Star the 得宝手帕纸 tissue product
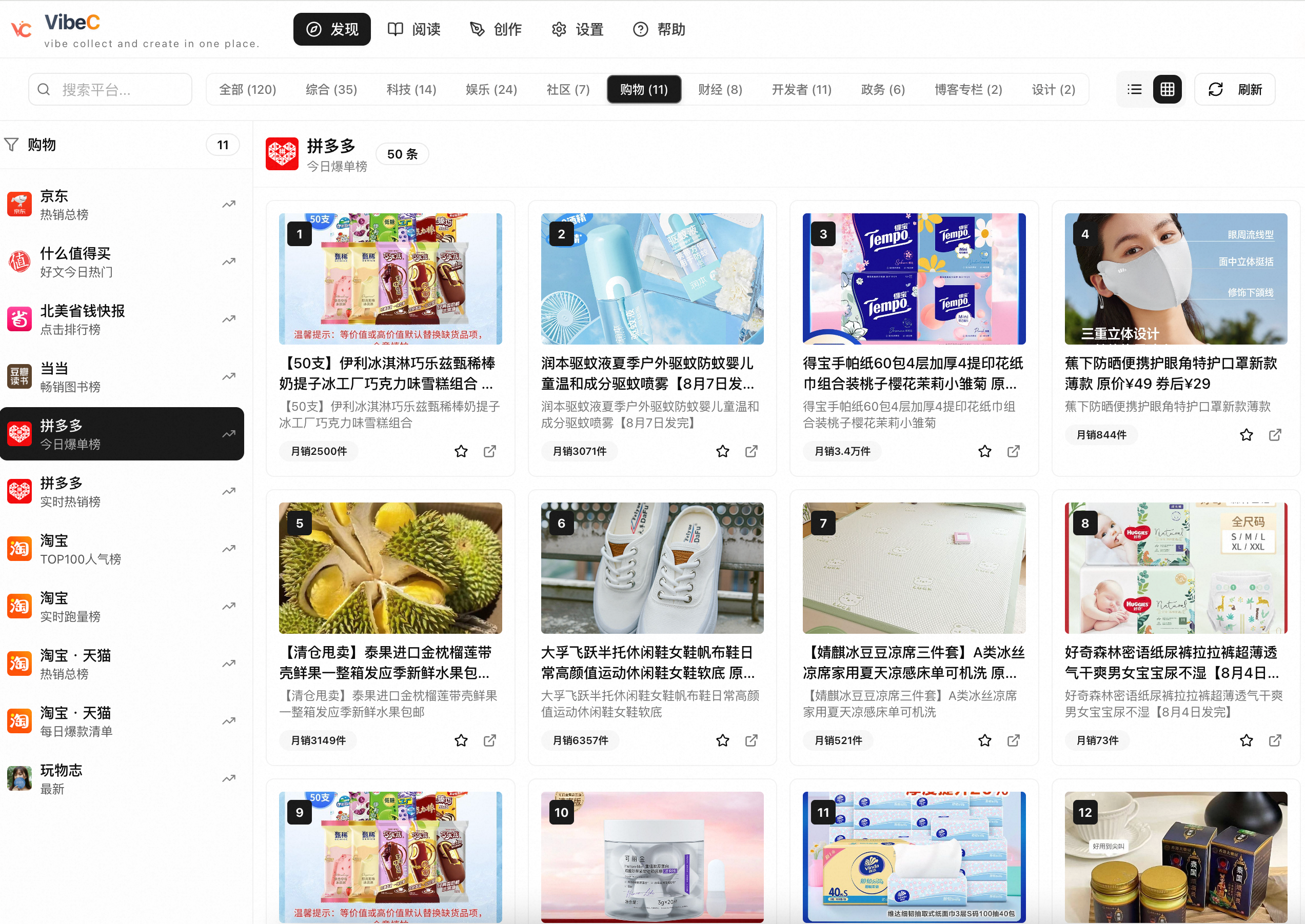Viewport: 1305px width, 924px height. 984,451
